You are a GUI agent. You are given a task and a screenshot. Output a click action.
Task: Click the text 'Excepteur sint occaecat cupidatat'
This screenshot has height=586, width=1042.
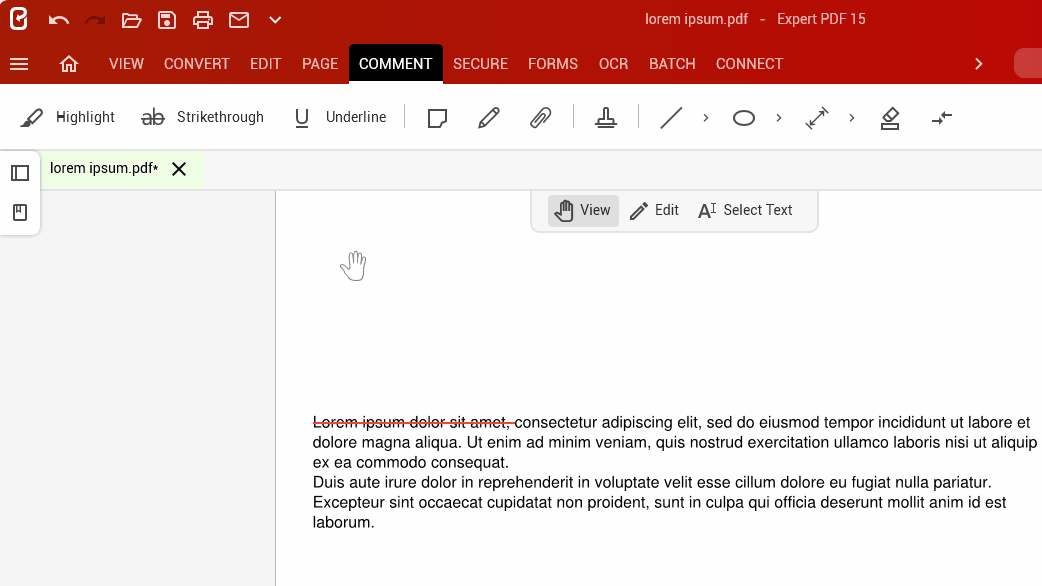click(432, 502)
